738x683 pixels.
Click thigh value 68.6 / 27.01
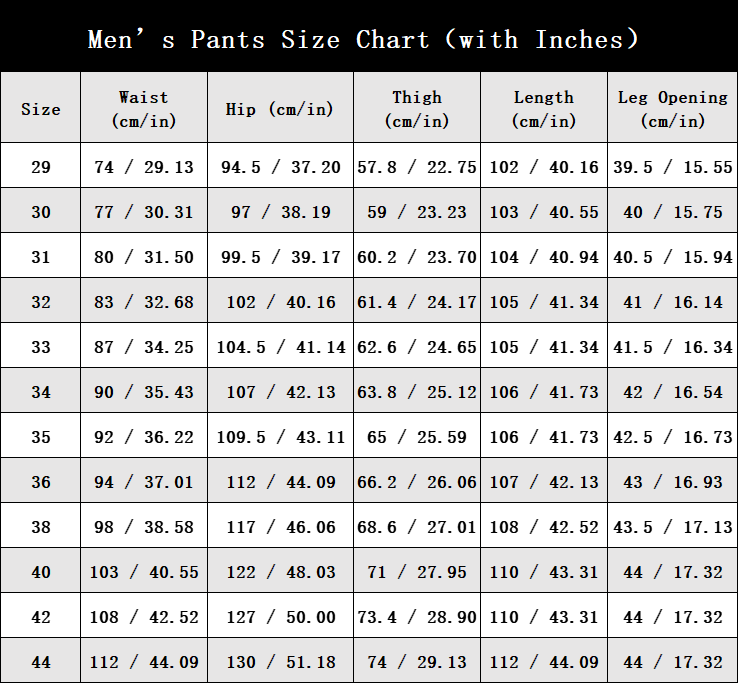(x=417, y=527)
